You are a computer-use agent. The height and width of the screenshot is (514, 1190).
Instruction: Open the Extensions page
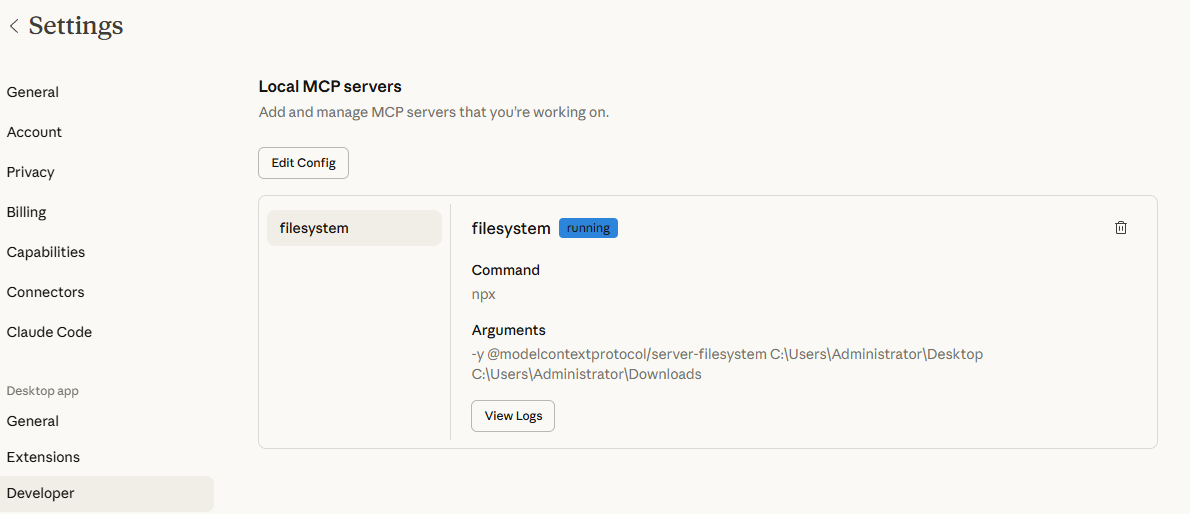[43, 457]
